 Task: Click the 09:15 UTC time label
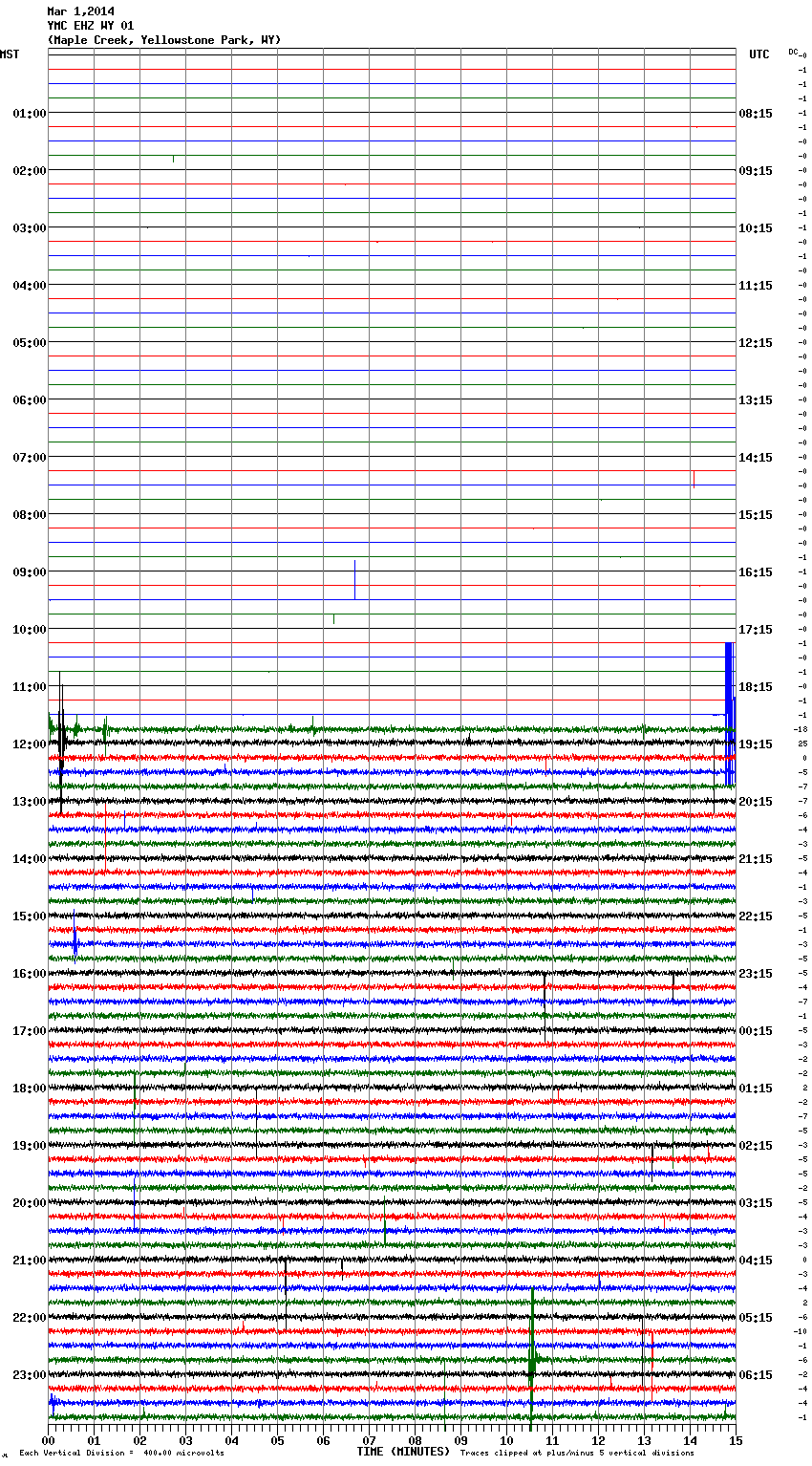pyautogui.click(x=756, y=171)
